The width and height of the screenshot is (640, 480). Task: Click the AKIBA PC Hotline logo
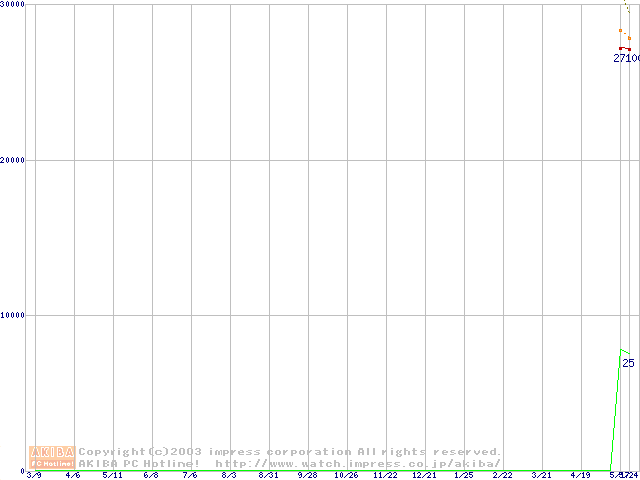(52, 457)
